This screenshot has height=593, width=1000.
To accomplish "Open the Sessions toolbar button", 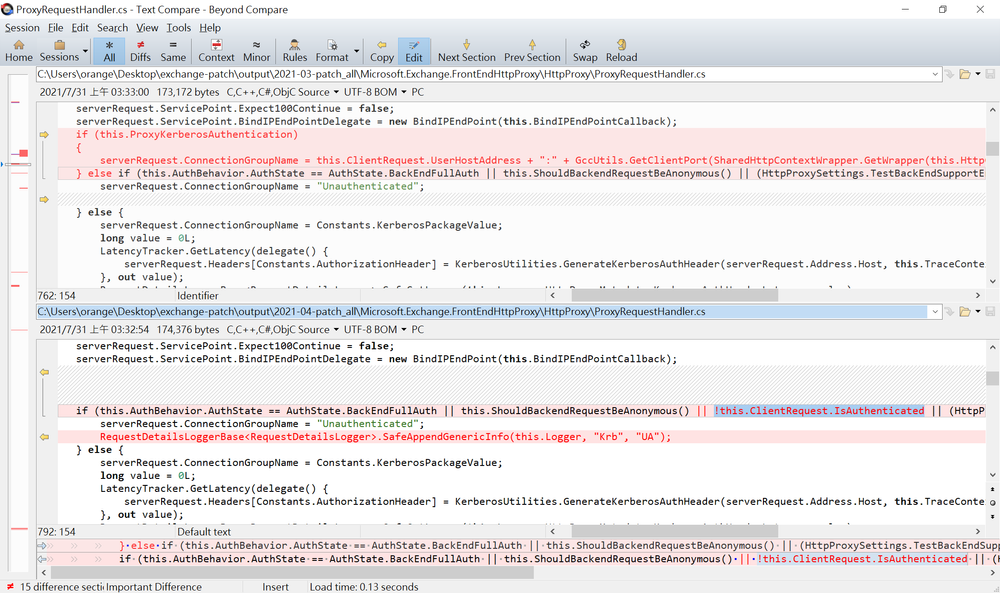I will tap(59, 50).
